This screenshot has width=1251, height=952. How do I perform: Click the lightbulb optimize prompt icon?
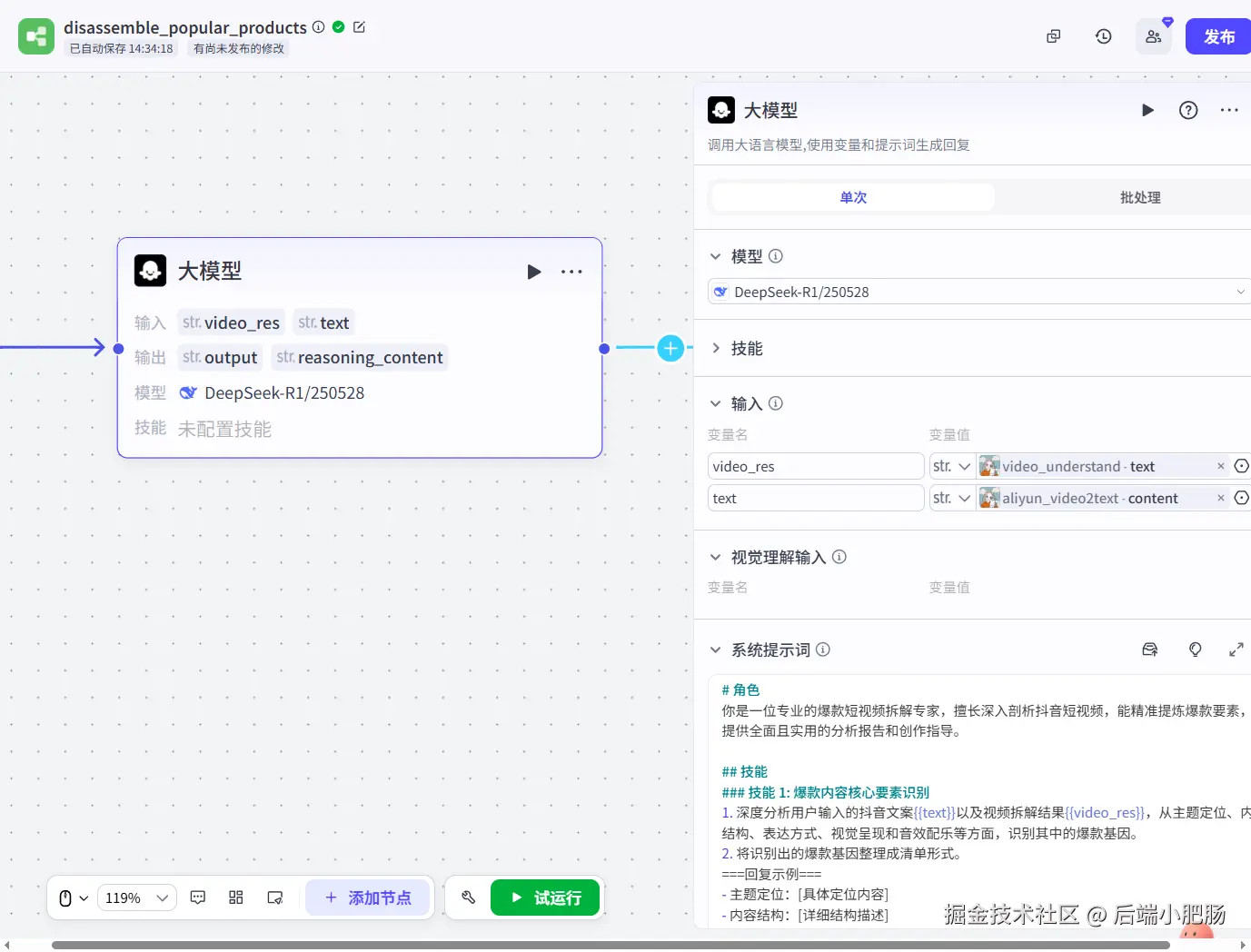click(x=1196, y=650)
